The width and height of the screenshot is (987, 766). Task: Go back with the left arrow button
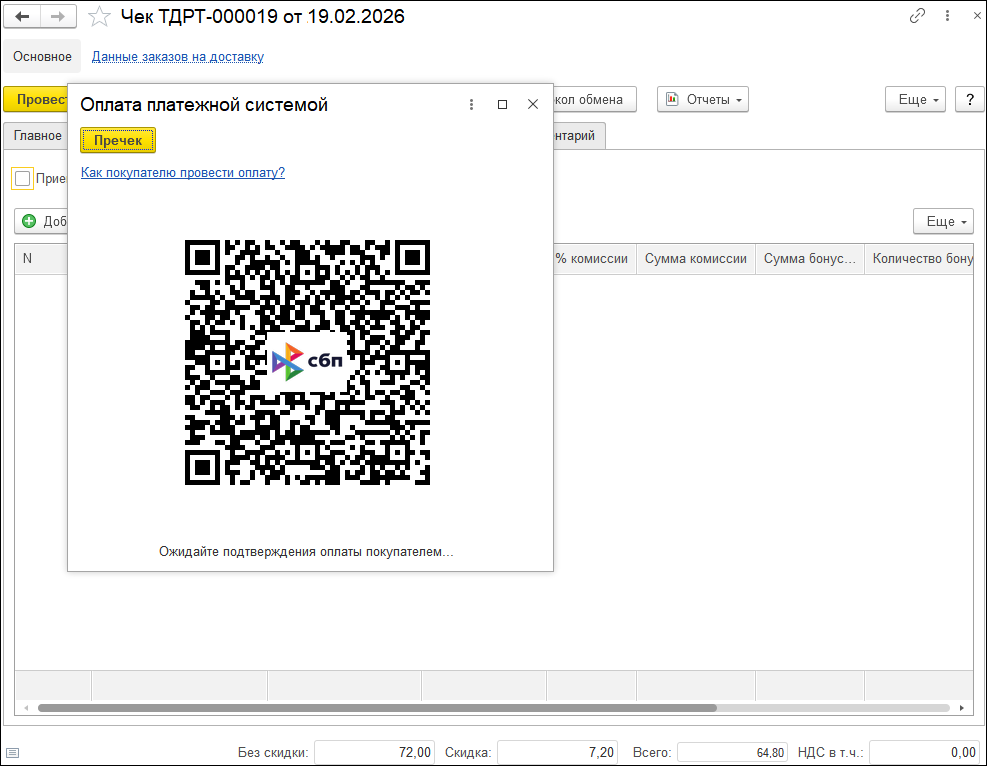pos(23,16)
